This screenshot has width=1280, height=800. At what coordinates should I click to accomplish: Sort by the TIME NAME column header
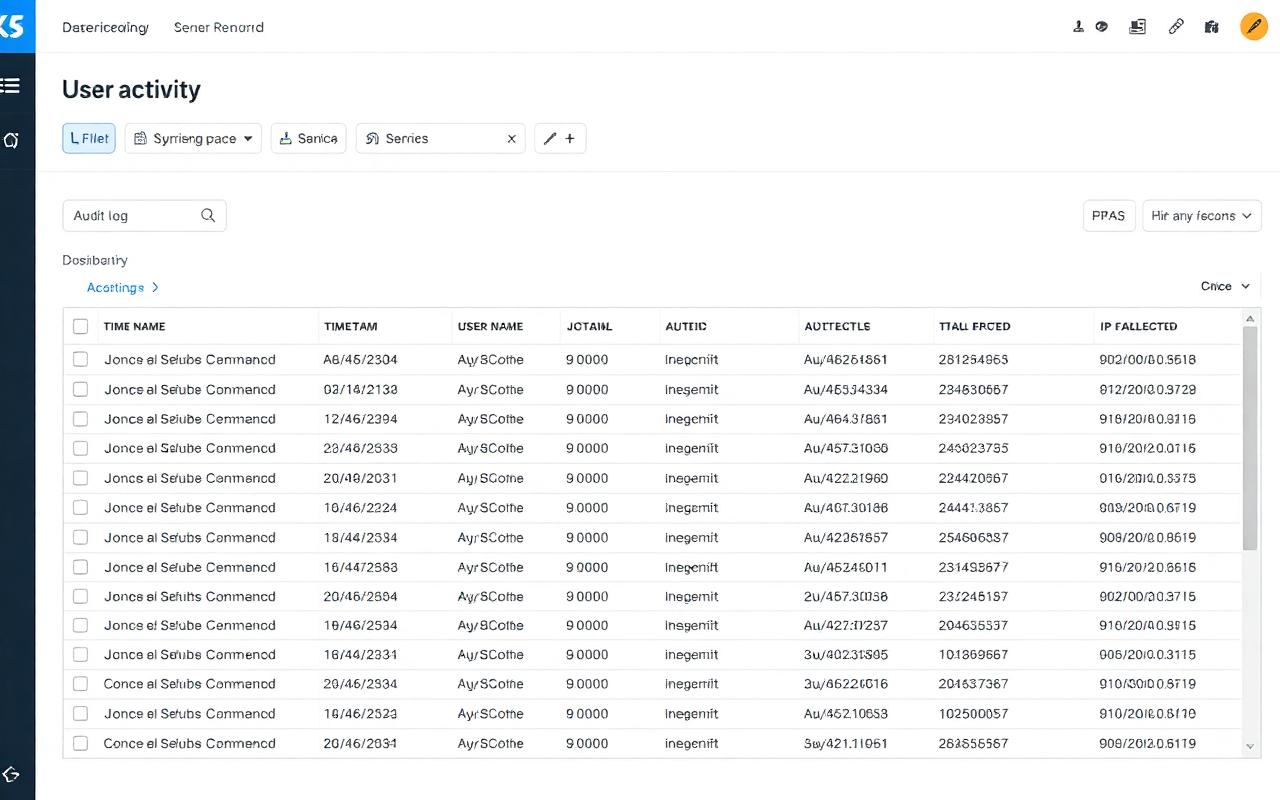coord(135,326)
